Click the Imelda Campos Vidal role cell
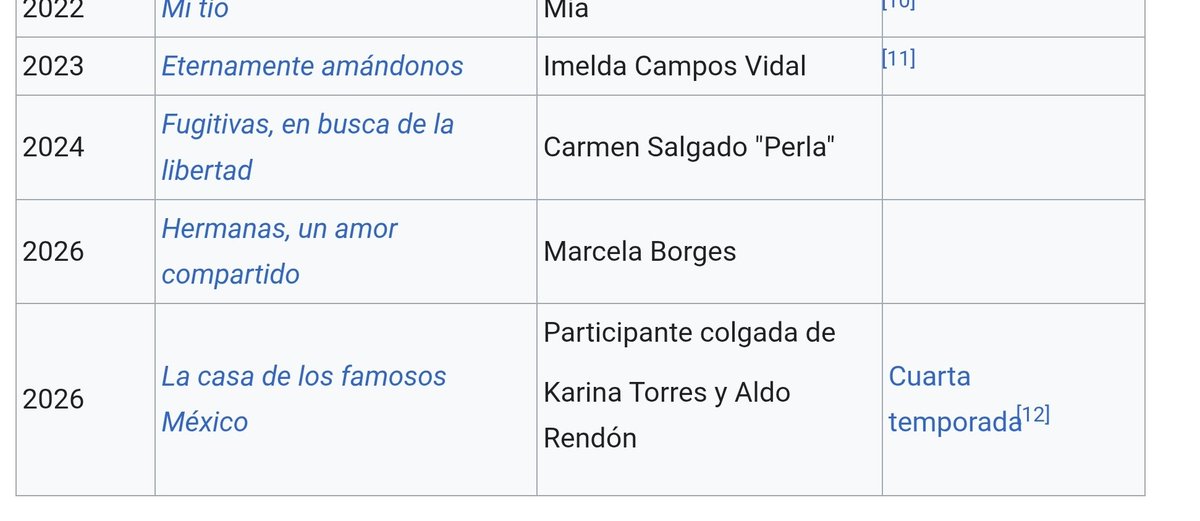This screenshot has height=521, width=1200. [709, 66]
